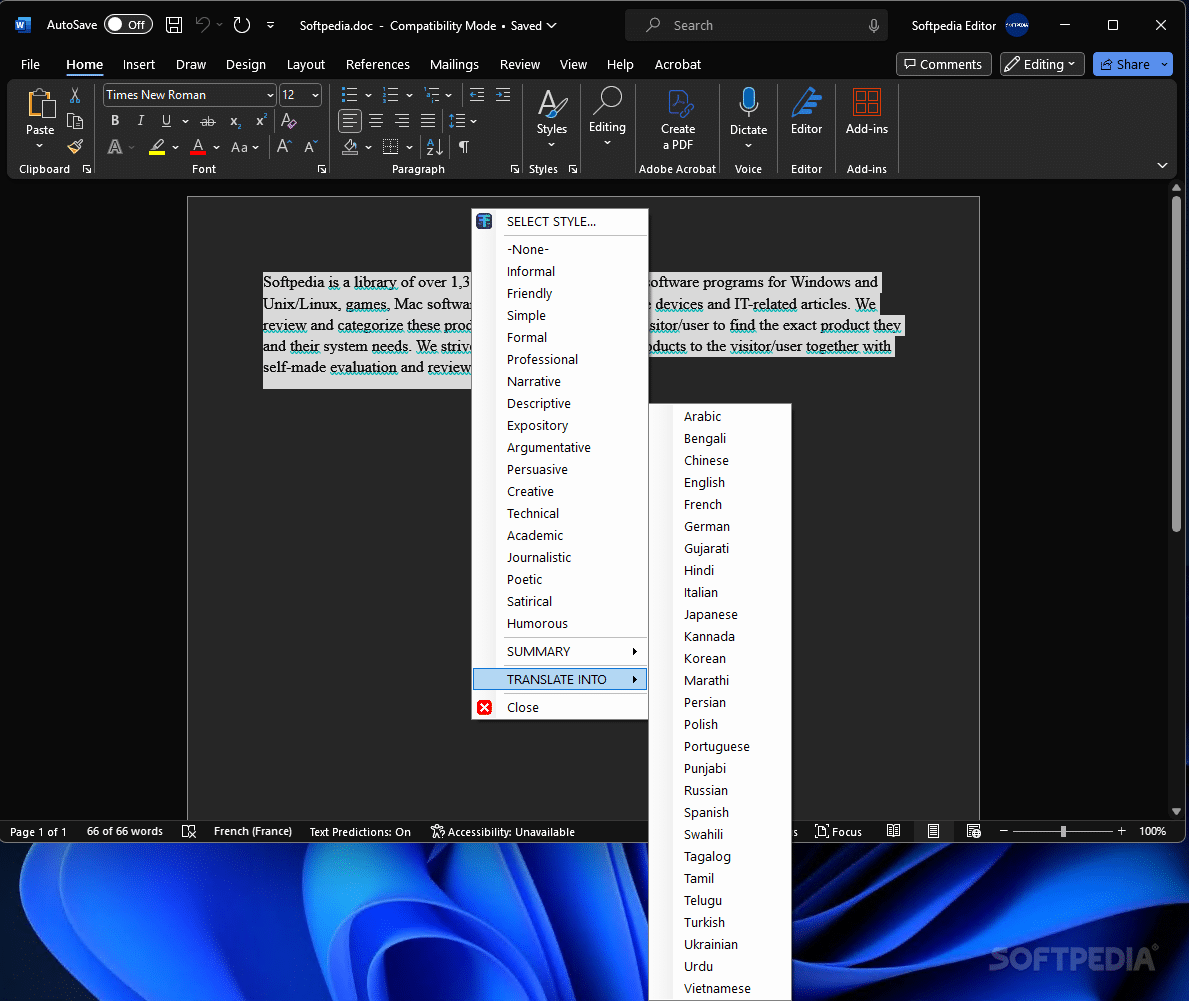Switch to Web Layout view icon
The height and width of the screenshot is (1001, 1189).
point(974,831)
